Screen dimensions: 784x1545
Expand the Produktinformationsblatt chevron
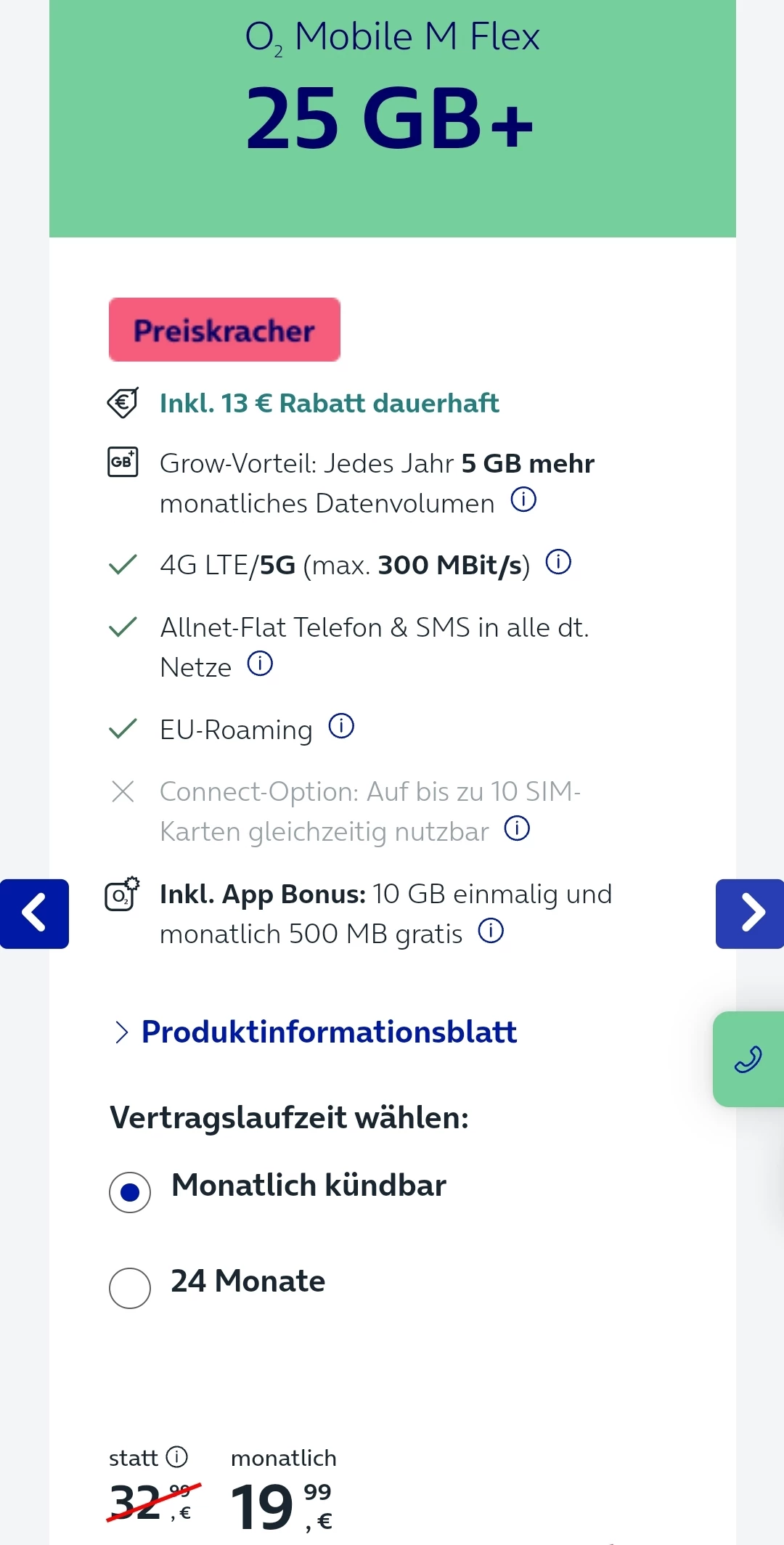(x=121, y=1032)
